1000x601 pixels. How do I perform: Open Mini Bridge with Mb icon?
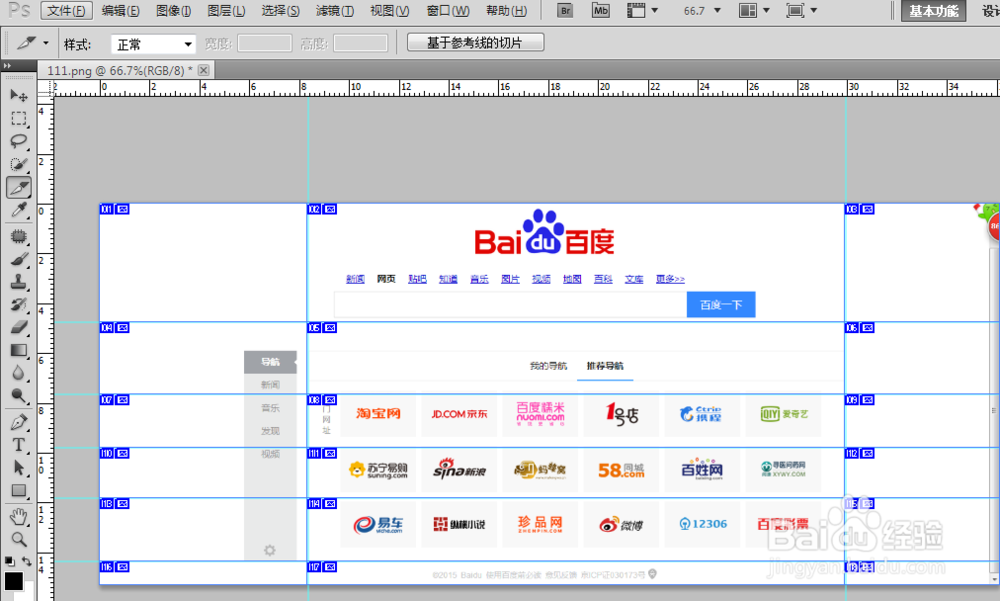point(600,10)
